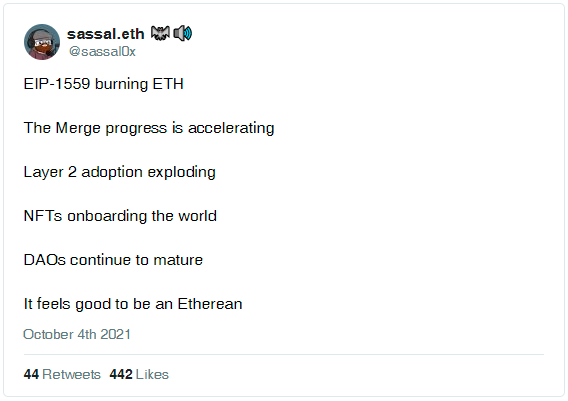The width and height of the screenshot is (568, 401).
Task: Click the number 442 likes count
Action: (121, 375)
